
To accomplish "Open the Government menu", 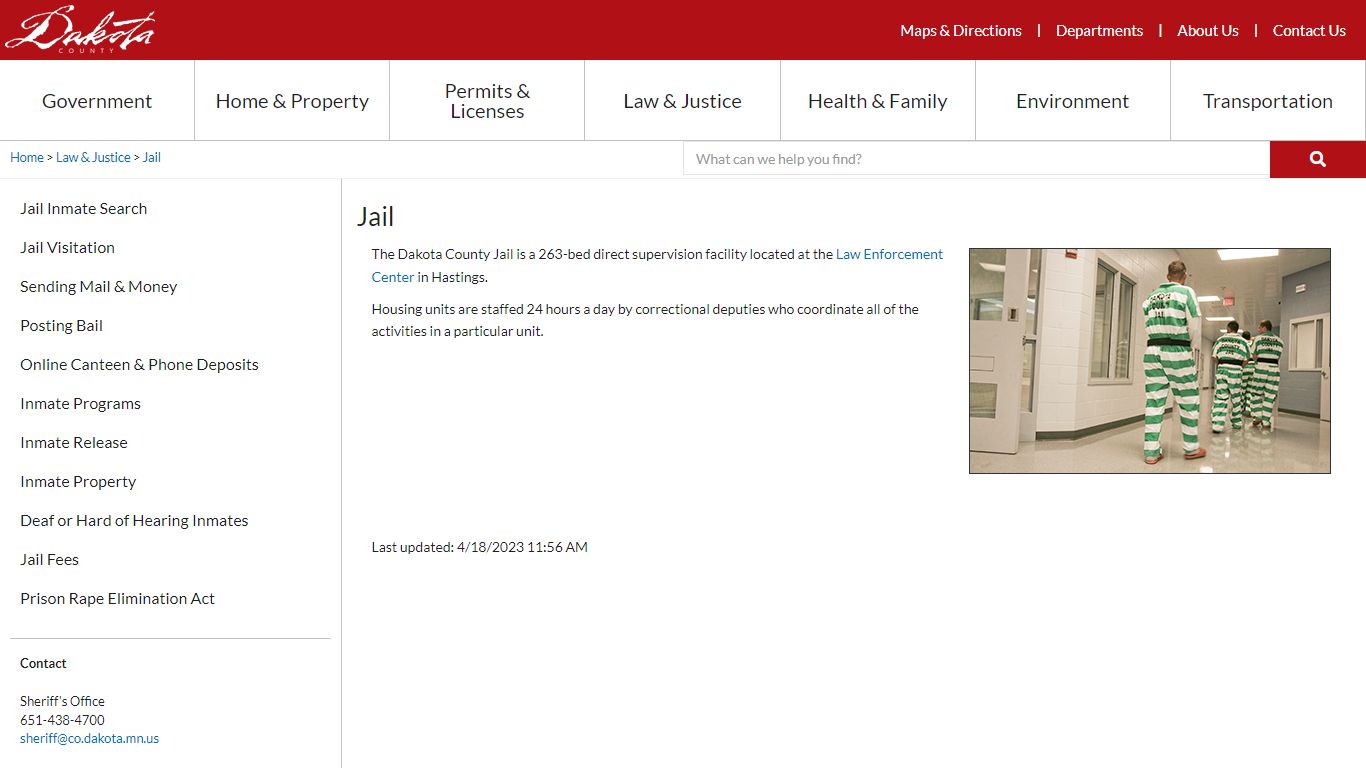I will point(97,101).
